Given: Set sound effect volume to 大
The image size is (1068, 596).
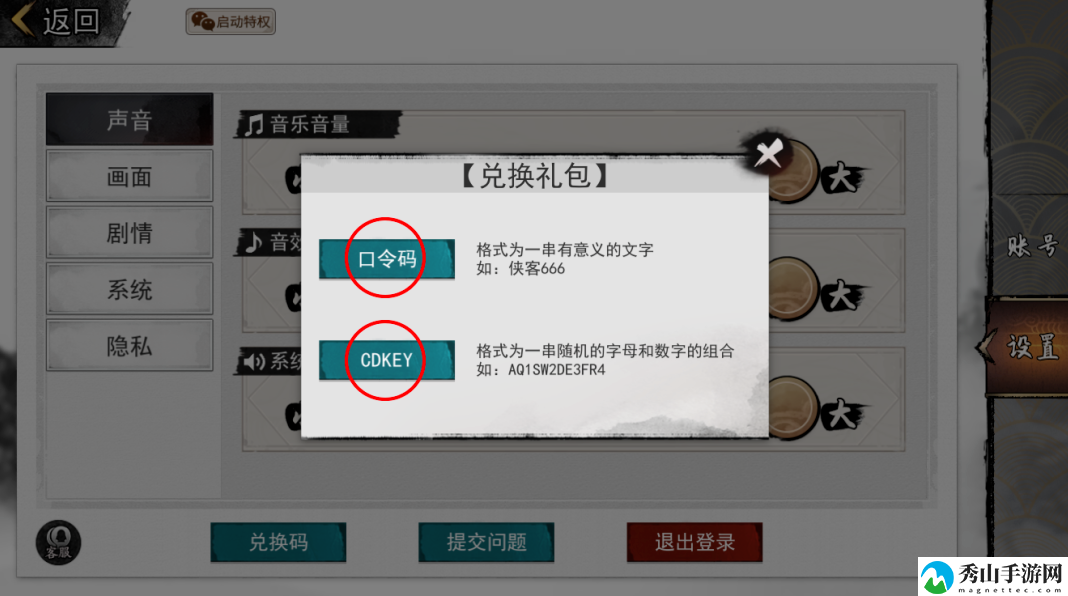Looking at the screenshot, I should point(841,296).
